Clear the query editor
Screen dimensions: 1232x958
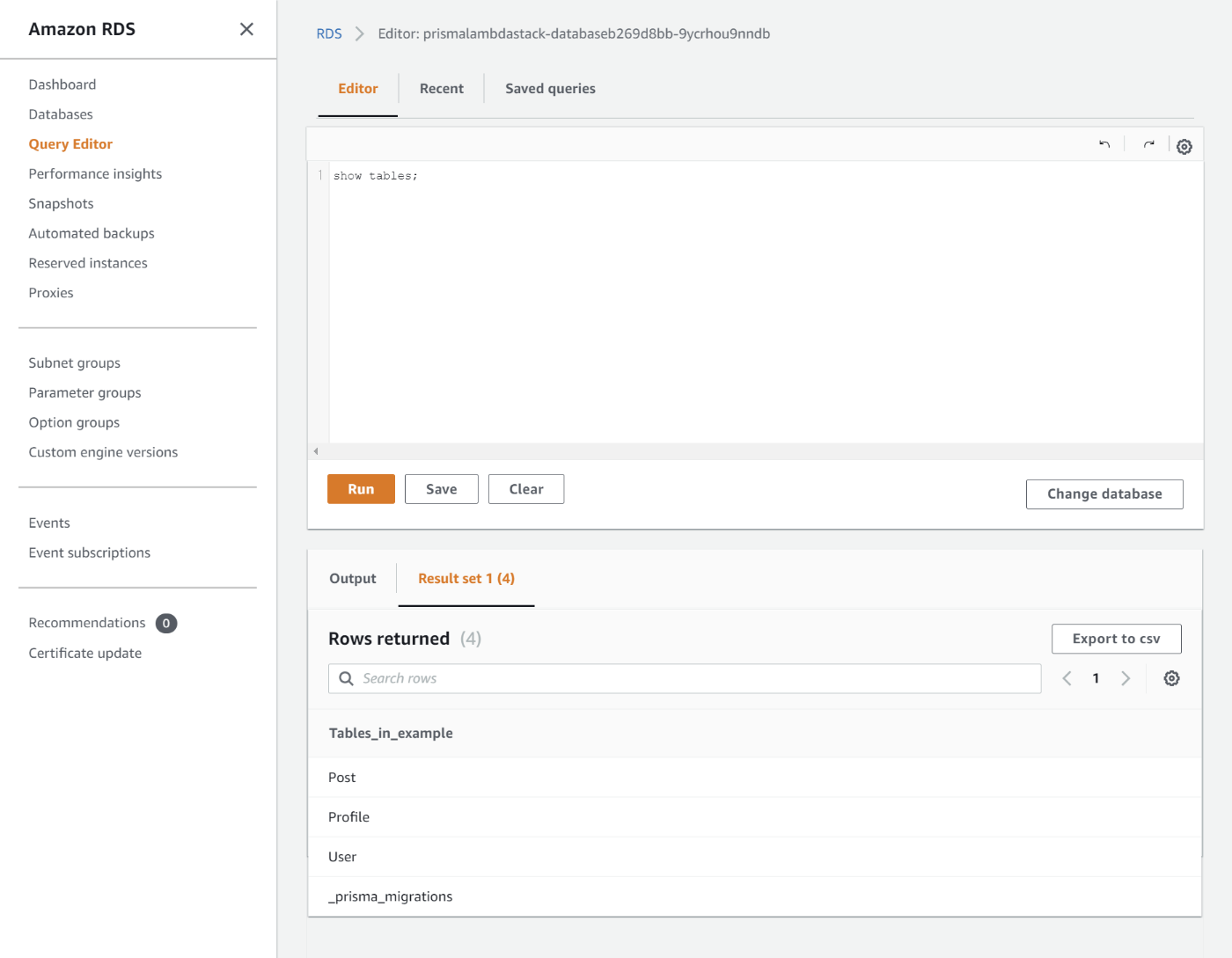[x=526, y=489]
